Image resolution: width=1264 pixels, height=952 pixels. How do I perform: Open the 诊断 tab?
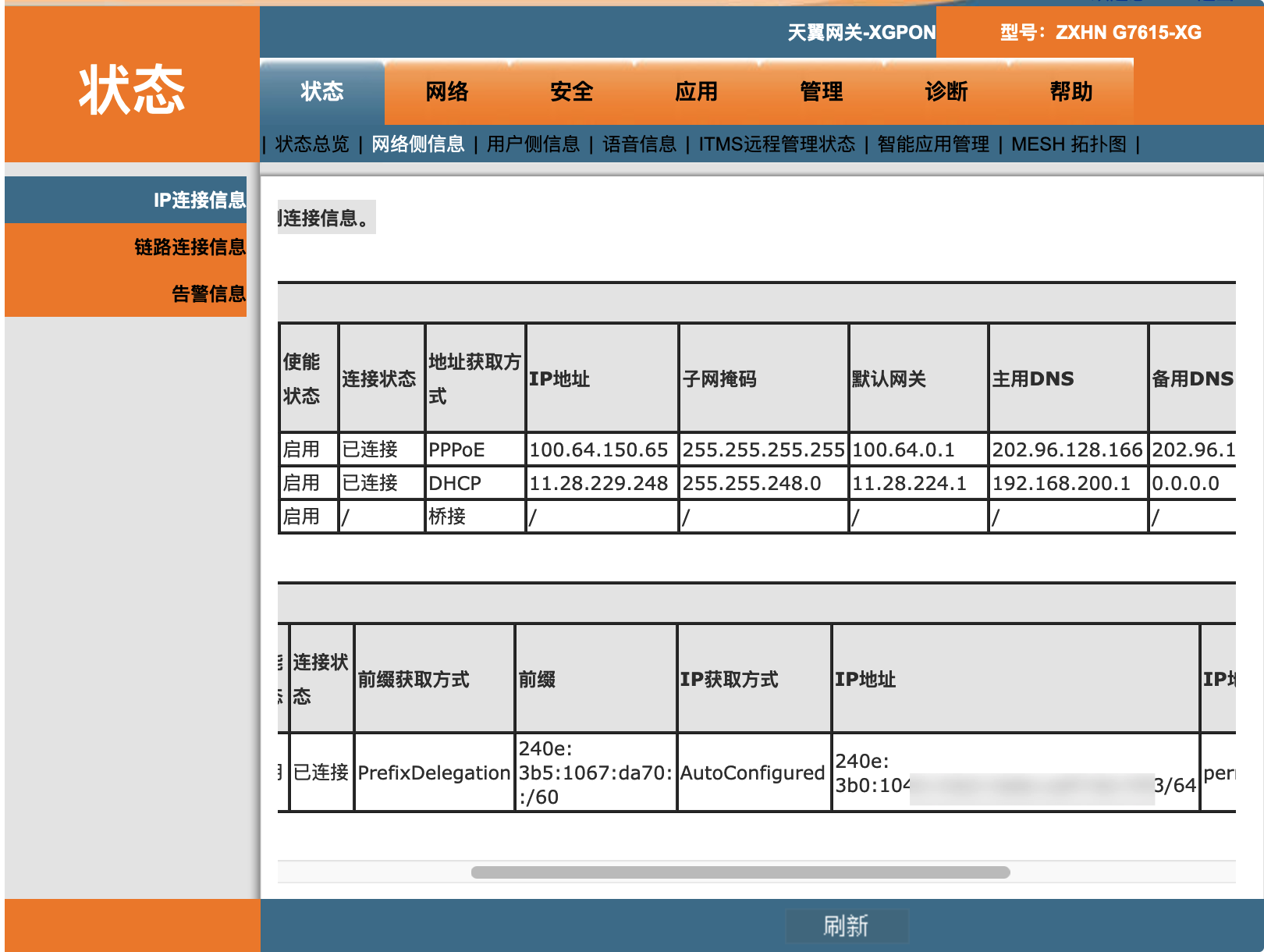pos(946,92)
